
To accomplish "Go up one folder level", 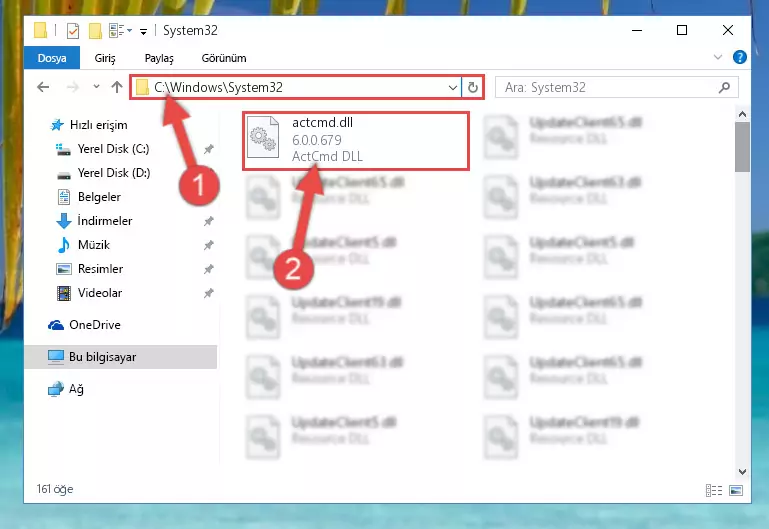I will pyautogui.click(x=117, y=87).
